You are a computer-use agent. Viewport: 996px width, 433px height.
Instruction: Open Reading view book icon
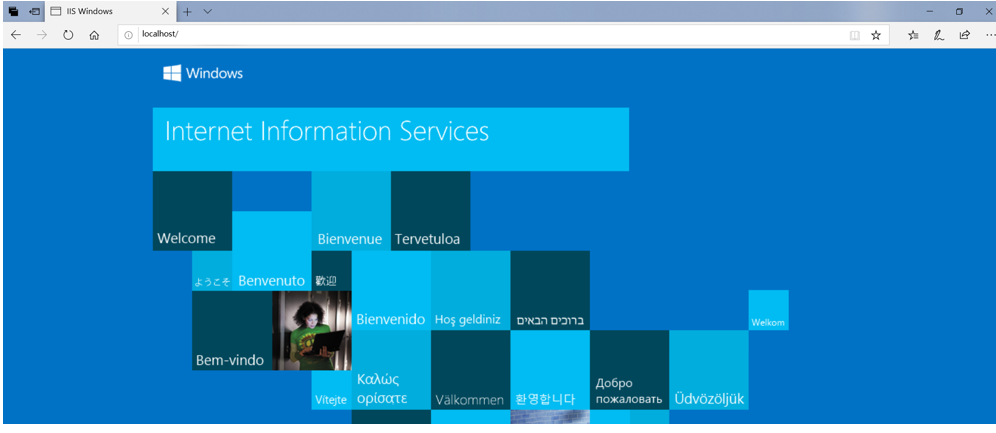[x=854, y=36]
